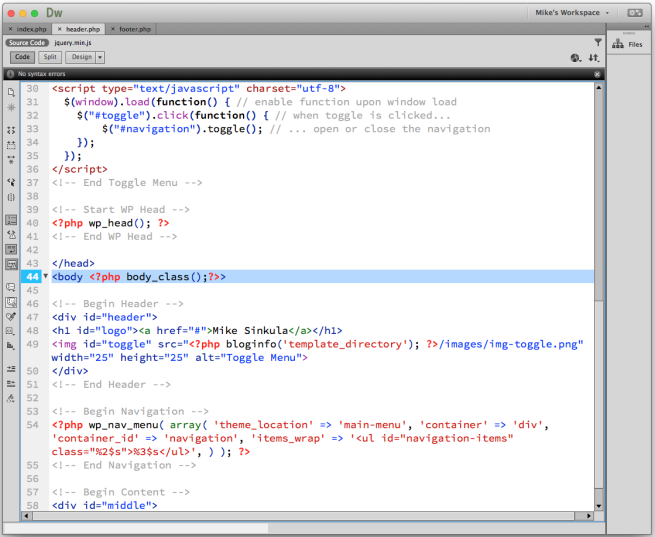Dismiss the No syntax errors info bar
This screenshot has width=655, height=537.
pyautogui.click(x=597, y=74)
